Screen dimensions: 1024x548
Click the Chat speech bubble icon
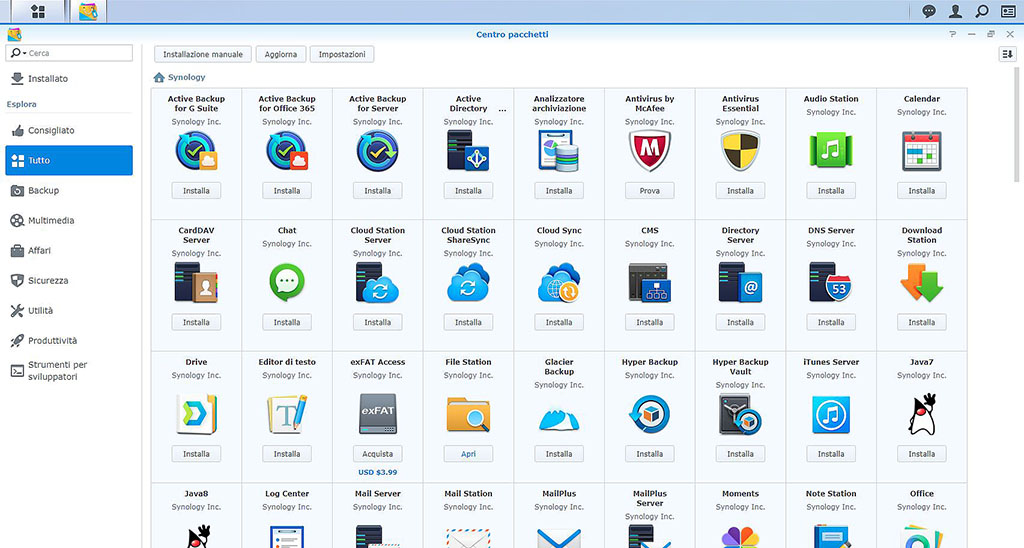[x=287, y=282]
